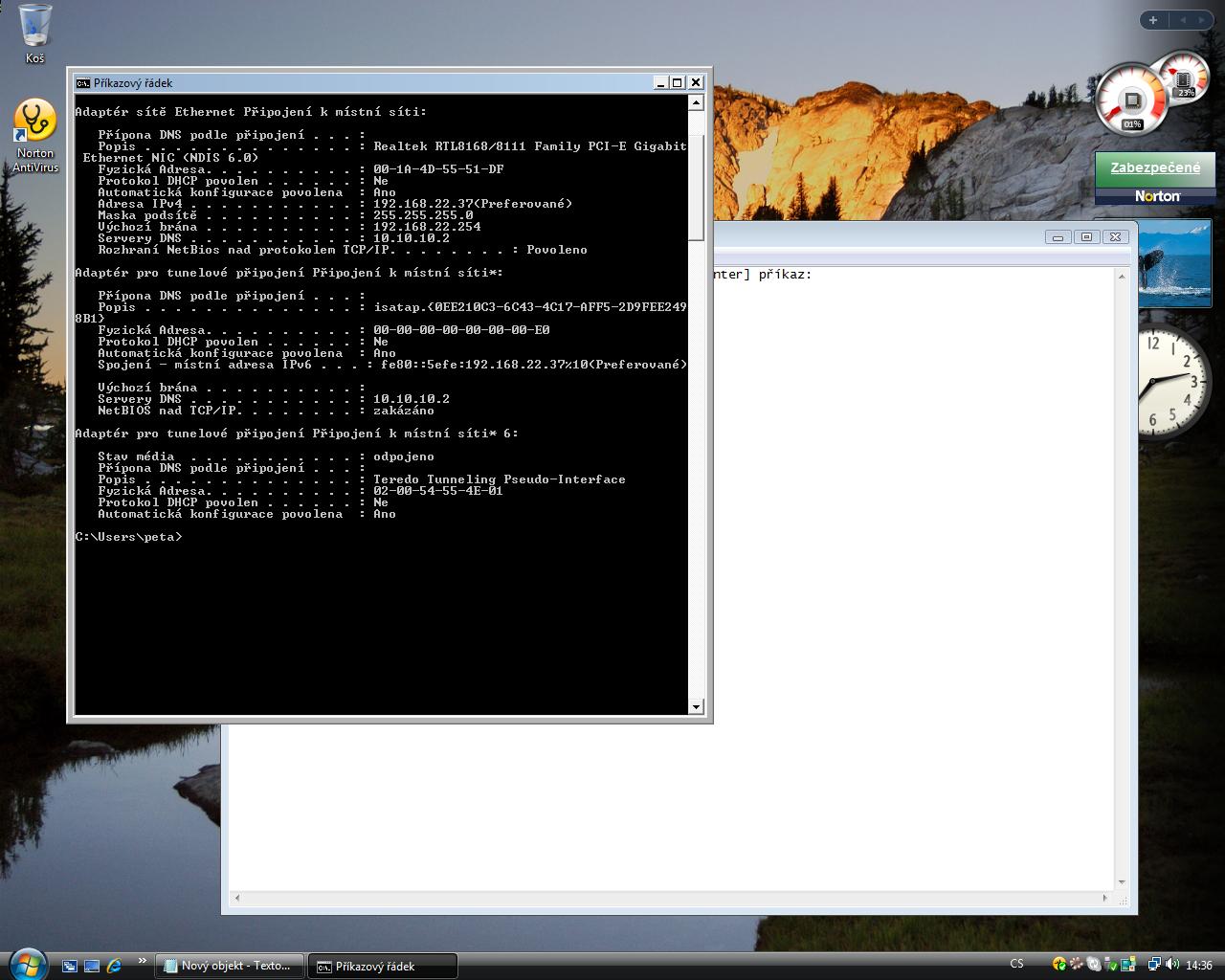Close the Příkazový řádek window

pos(696,83)
